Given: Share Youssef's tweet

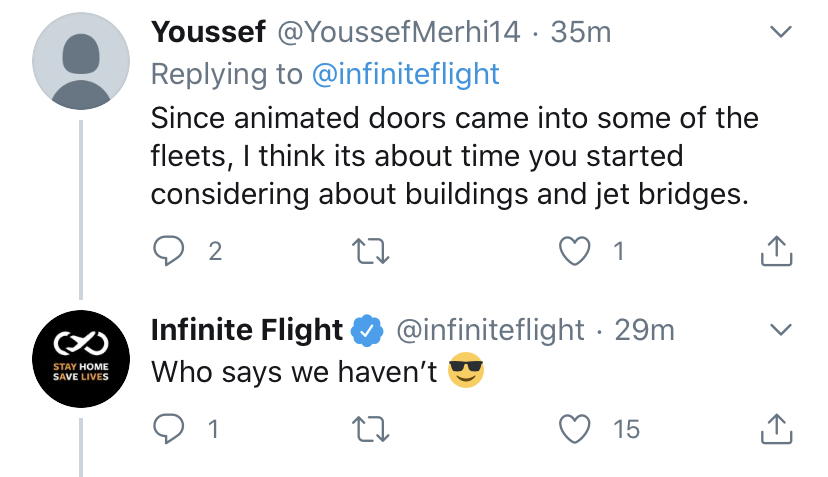Looking at the screenshot, I should [777, 252].
